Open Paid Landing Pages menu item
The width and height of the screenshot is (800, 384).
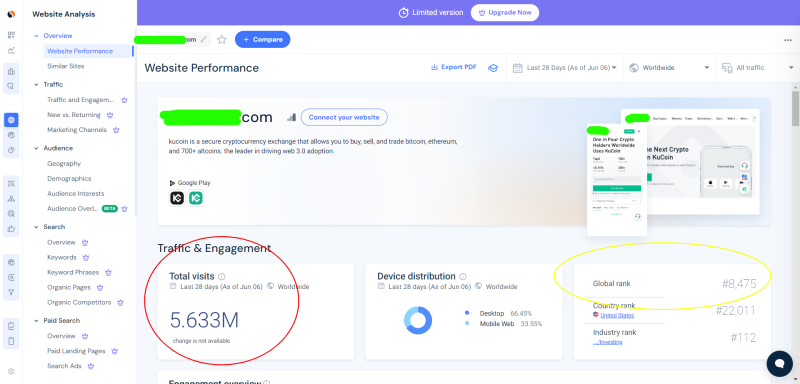click(x=76, y=351)
